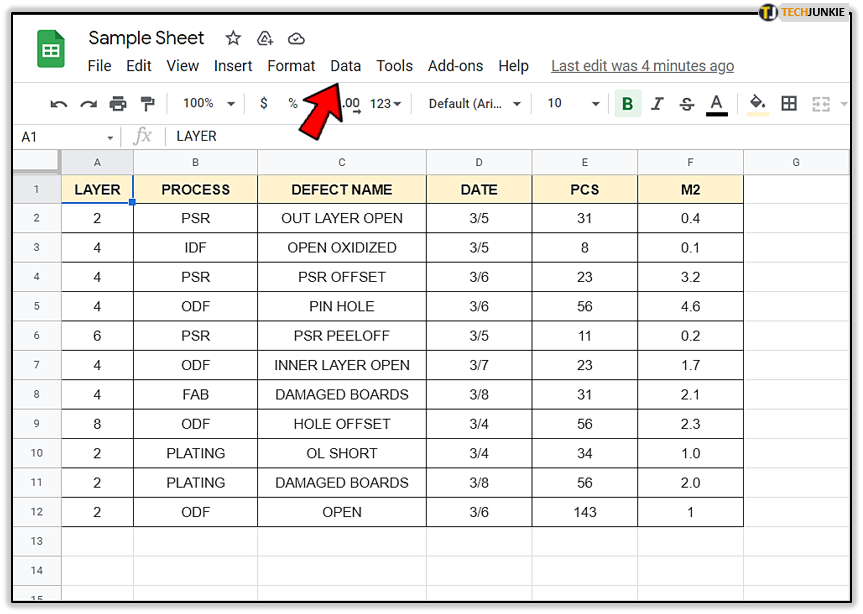The height and width of the screenshot is (614, 863).
Task: Select the PCS header cell
Action: (x=585, y=190)
